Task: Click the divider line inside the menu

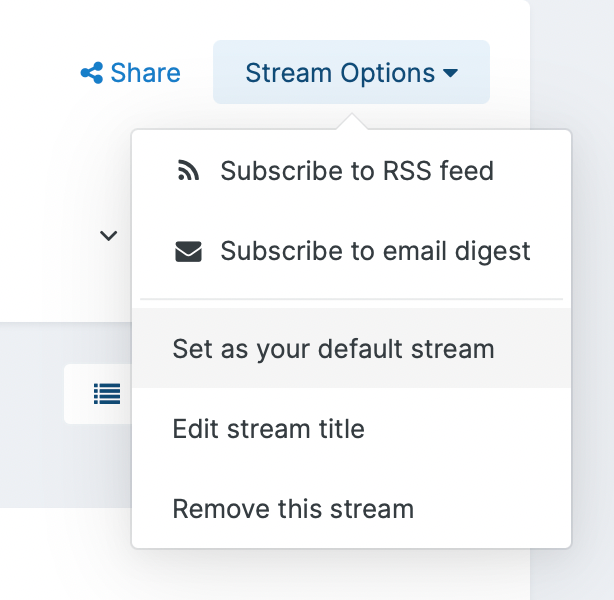Action: click(351, 299)
